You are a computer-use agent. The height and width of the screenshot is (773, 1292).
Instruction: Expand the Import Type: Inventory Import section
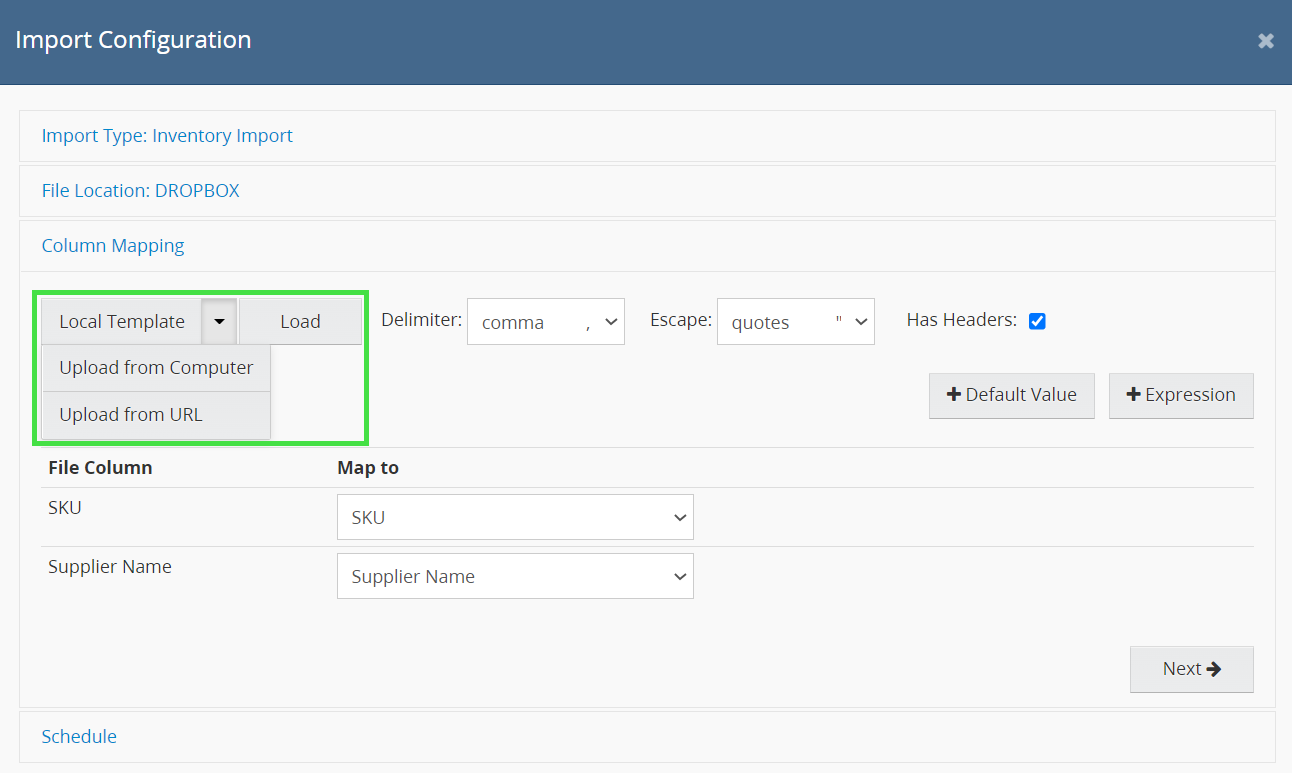[167, 136]
